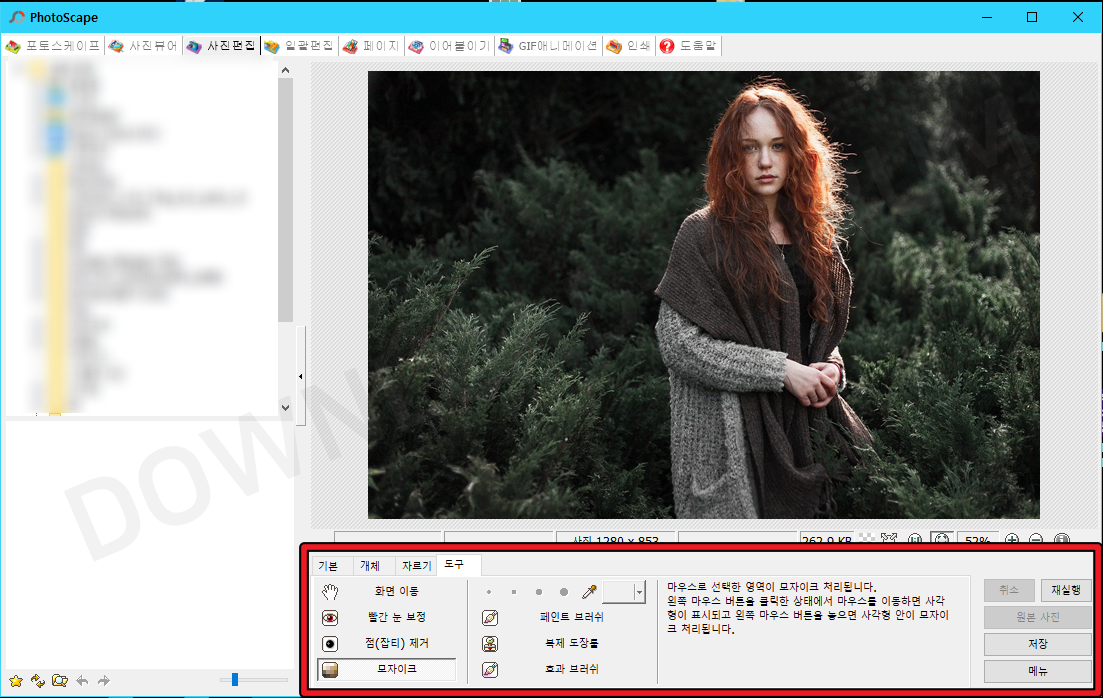1103x698 pixels.
Task: Click the folder tree scrollbar up arrow
Action: pyautogui.click(x=285, y=70)
